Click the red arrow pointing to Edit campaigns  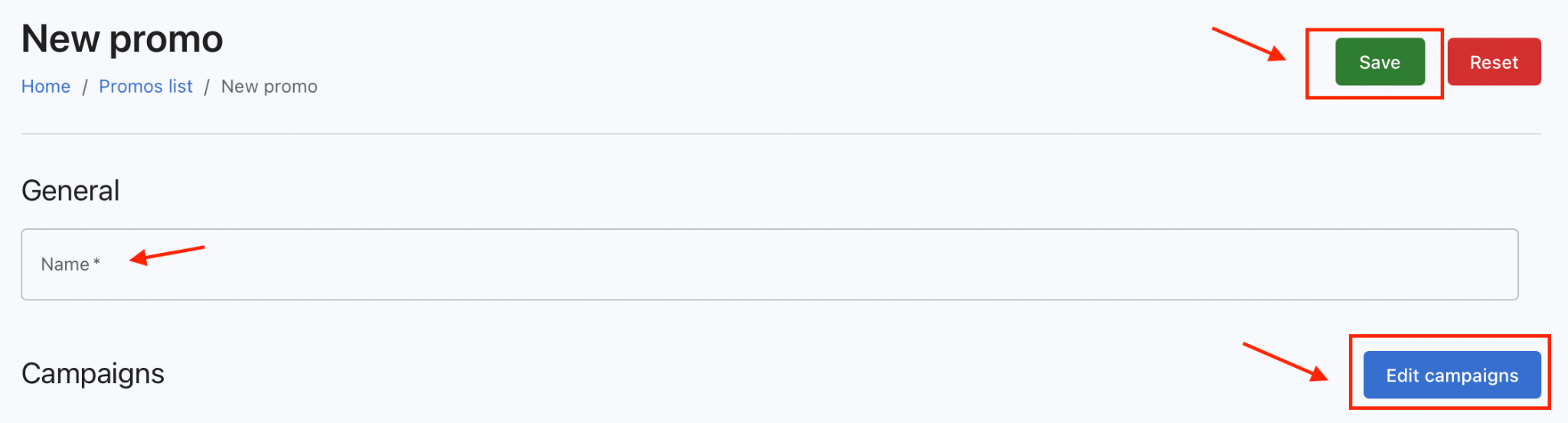tap(1285, 361)
